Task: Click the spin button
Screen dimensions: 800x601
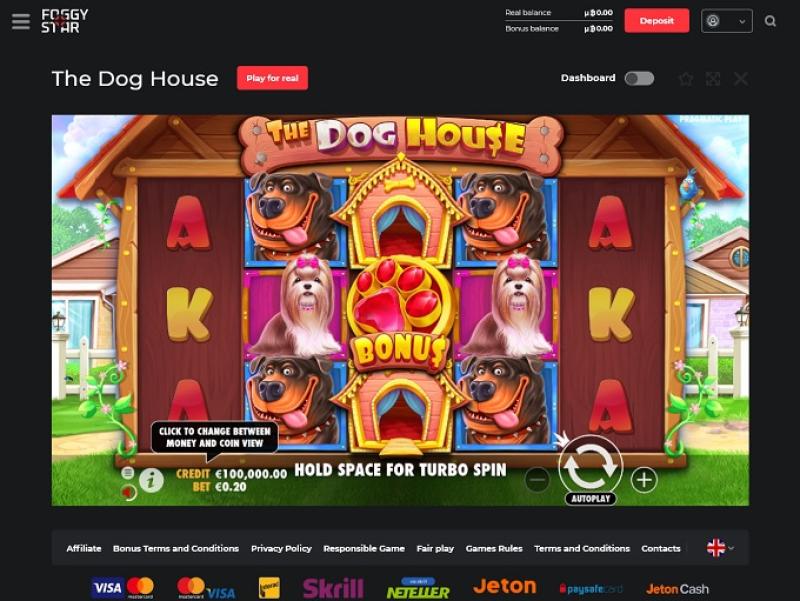Action: point(590,466)
